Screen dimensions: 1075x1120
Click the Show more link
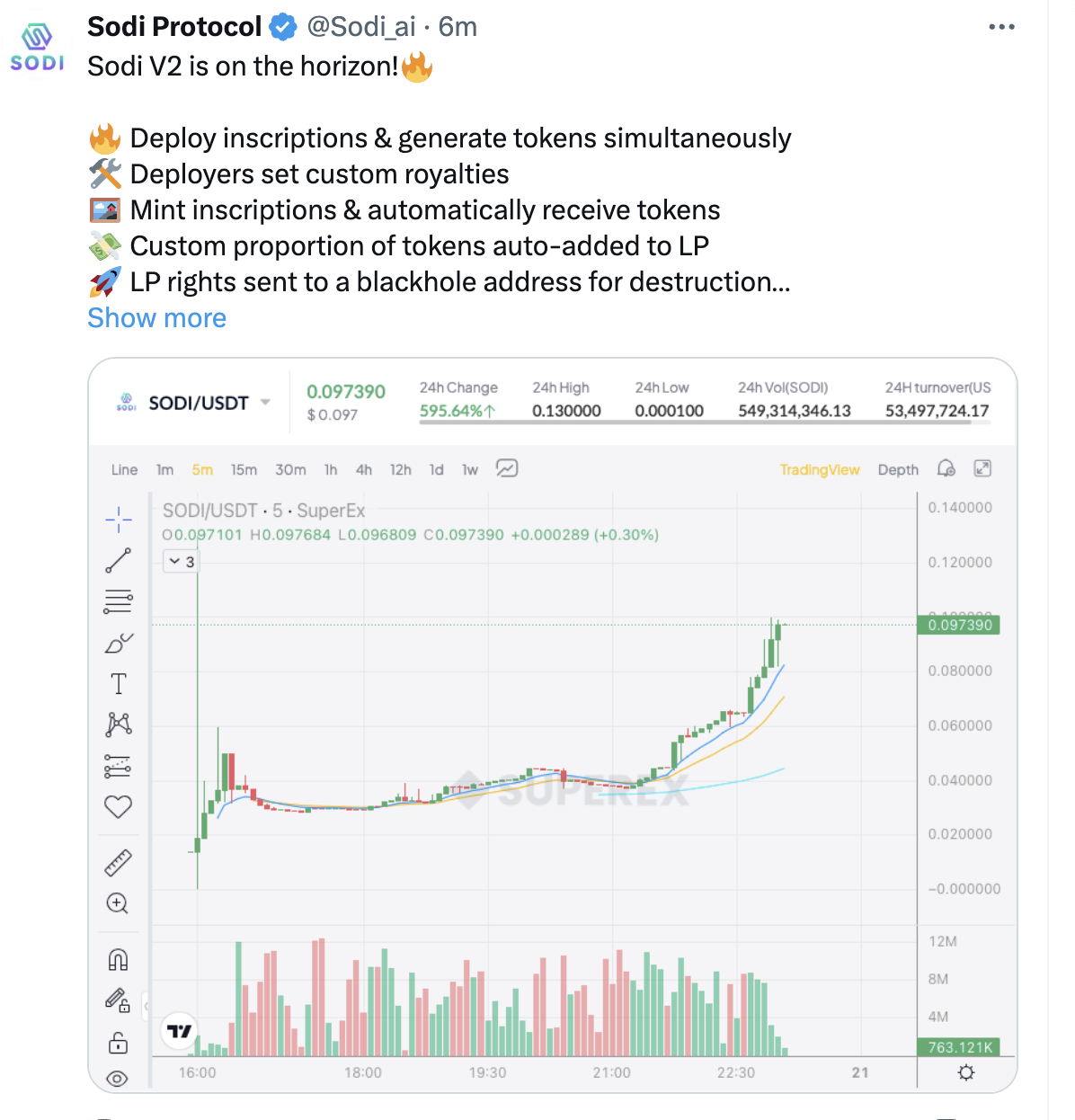point(156,318)
